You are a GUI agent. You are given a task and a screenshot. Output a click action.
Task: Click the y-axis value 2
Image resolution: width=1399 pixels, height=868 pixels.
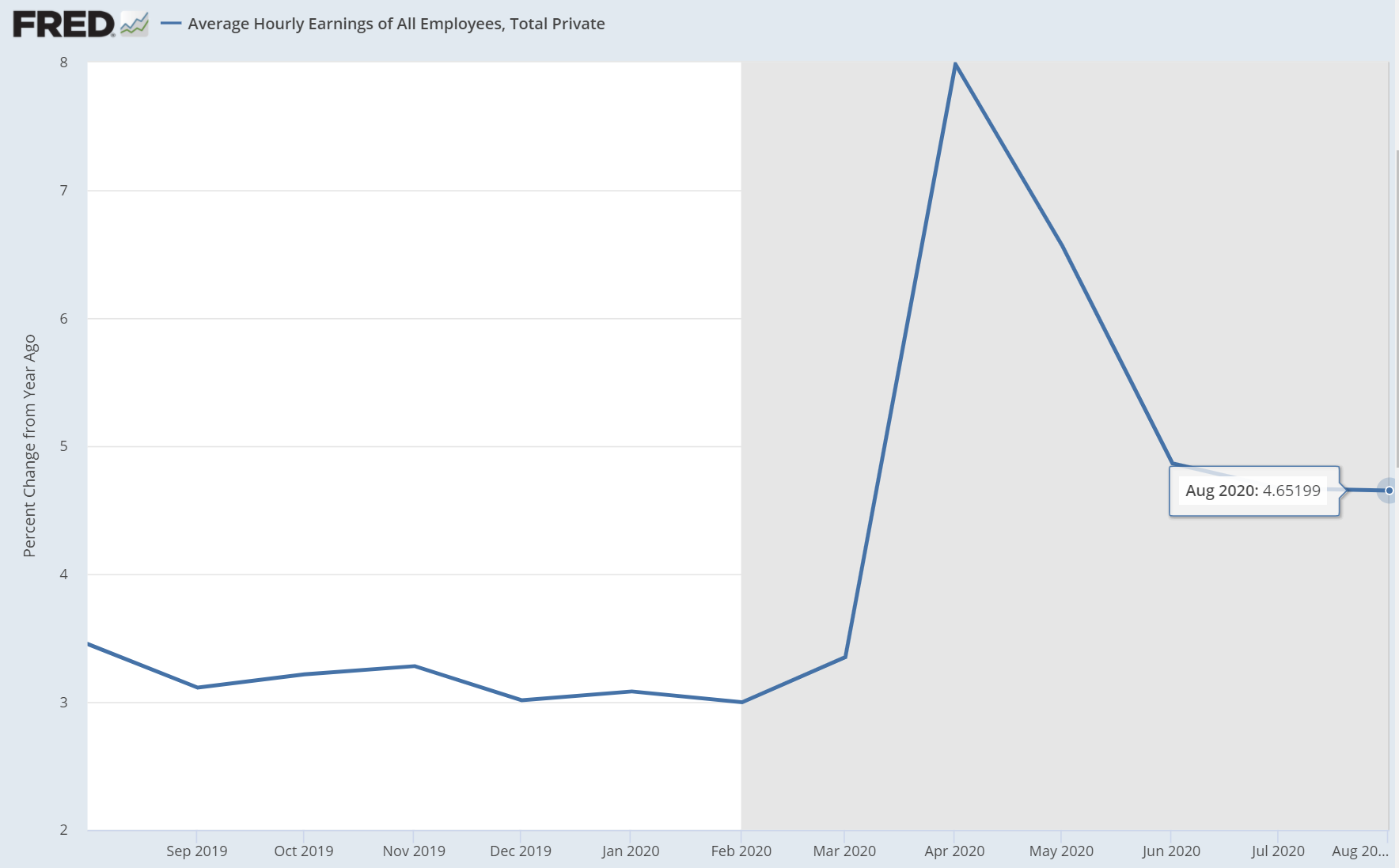tap(64, 830)
